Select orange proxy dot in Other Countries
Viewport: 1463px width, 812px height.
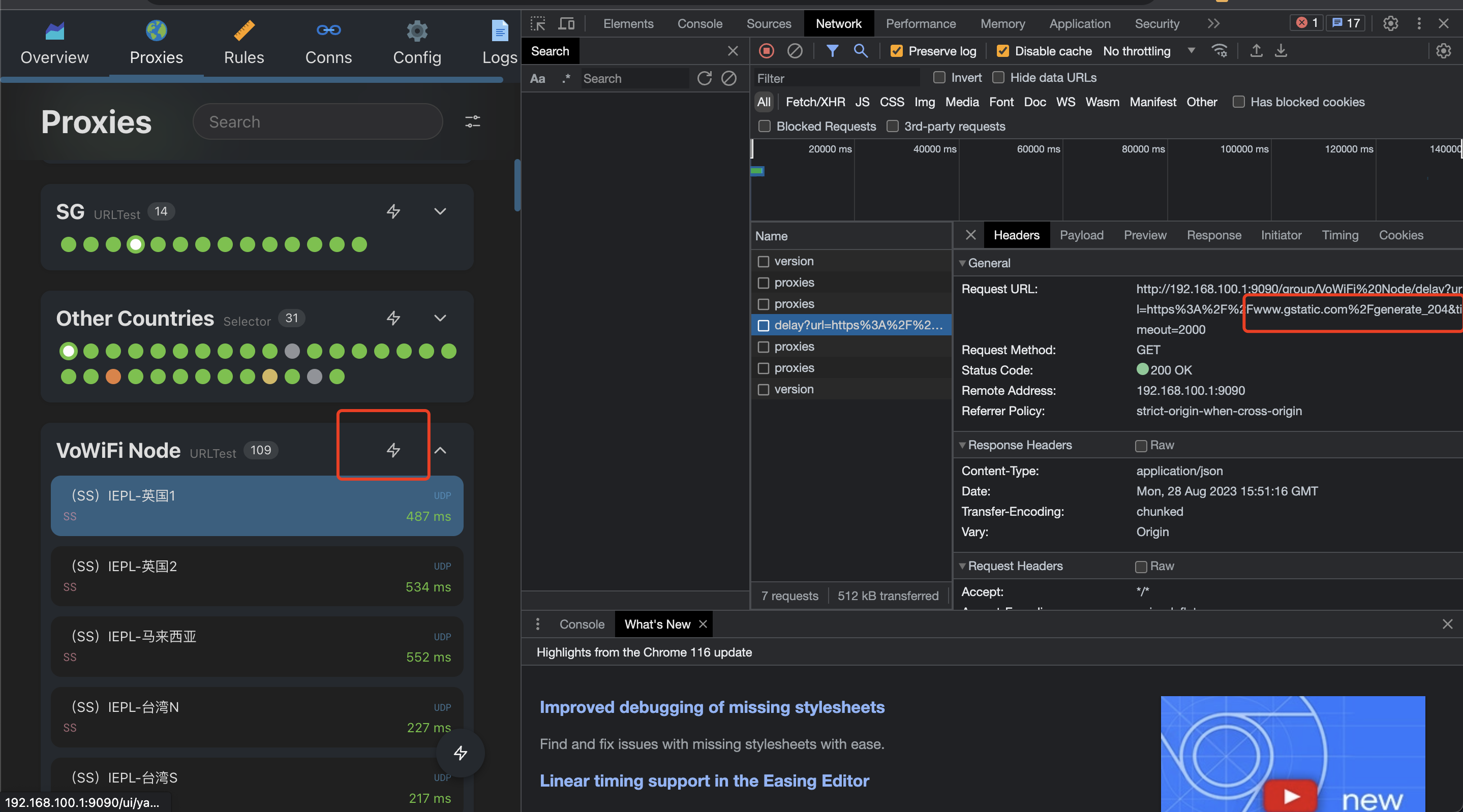click(113, 377)
